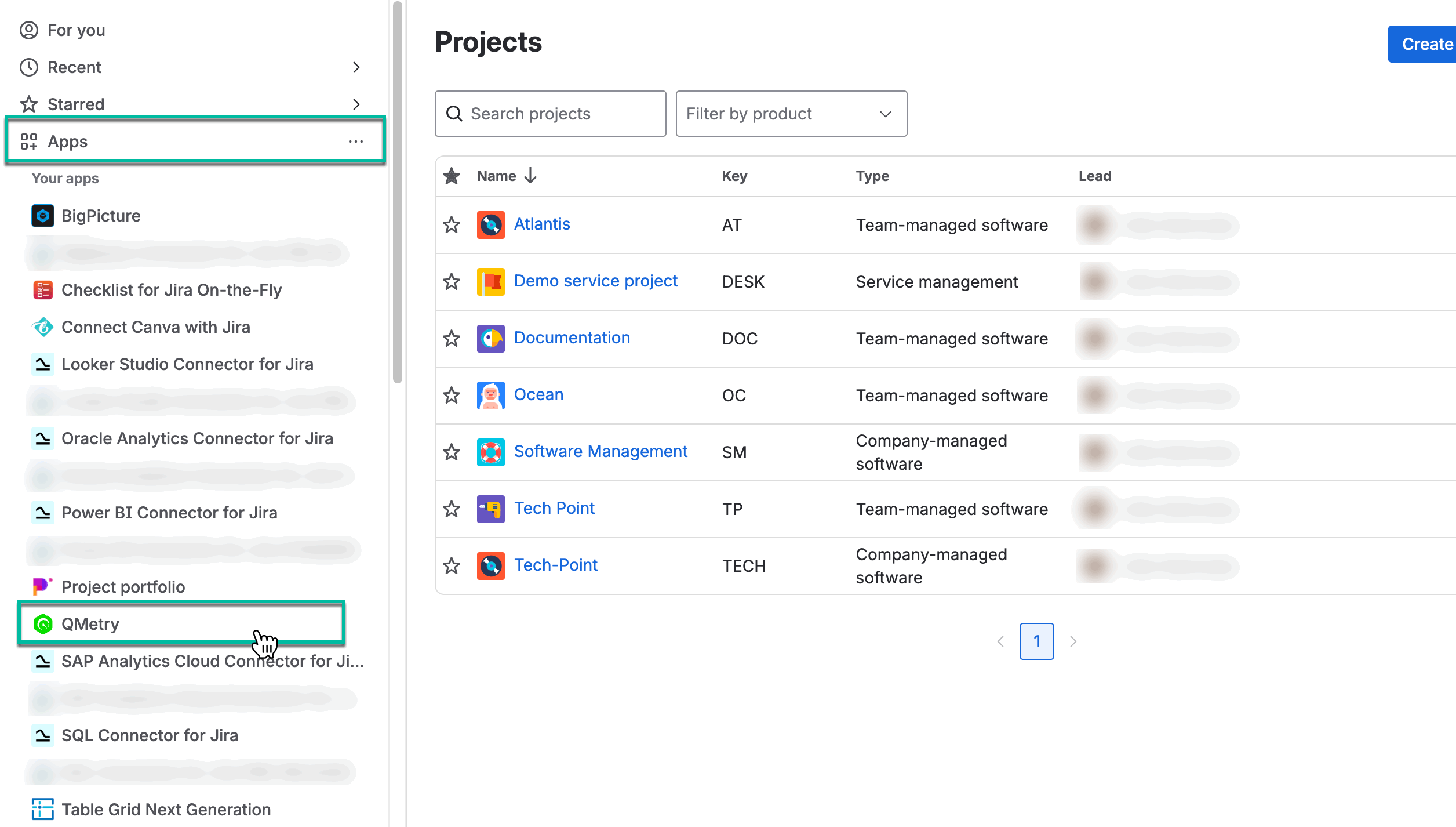Click inside the Search projects field
The height and width of the screenshot is (827, 1456).
tap(549, 113)
